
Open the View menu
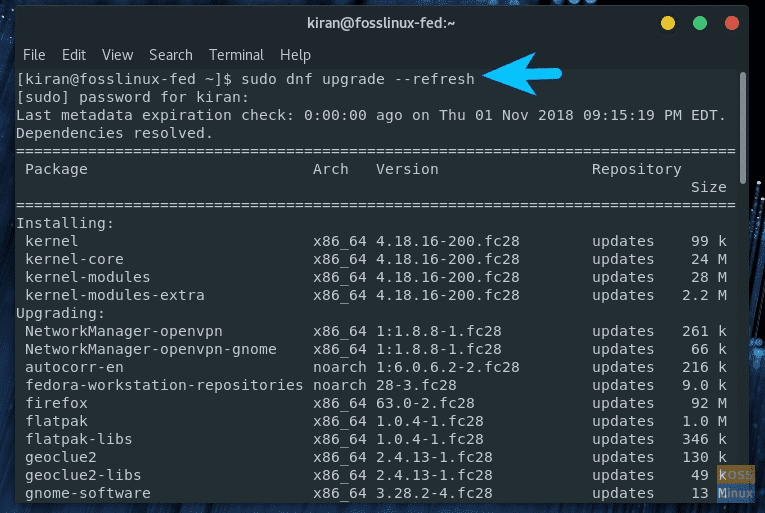tap(117, 55)
